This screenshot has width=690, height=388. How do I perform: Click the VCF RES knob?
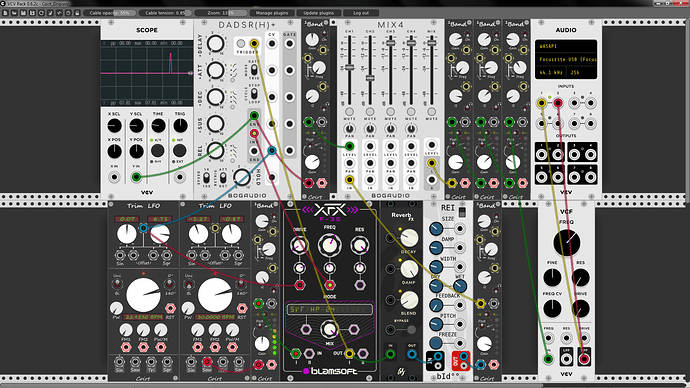point(580,278)
